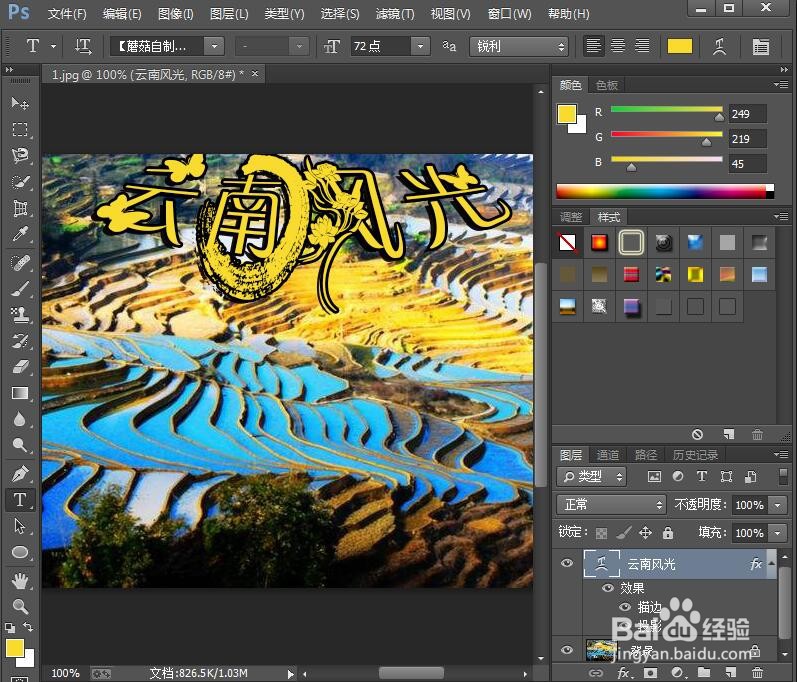Select the Eyedropper tool

[x=20, y=234]
